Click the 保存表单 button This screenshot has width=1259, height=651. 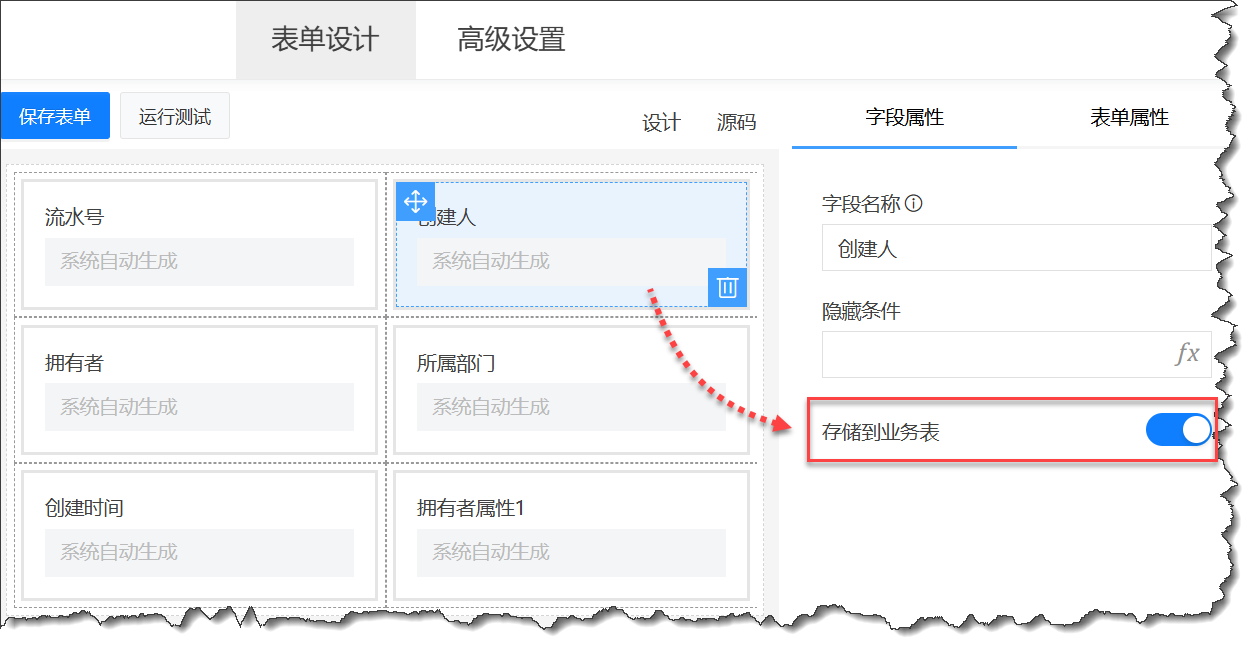tap(55, 115)
